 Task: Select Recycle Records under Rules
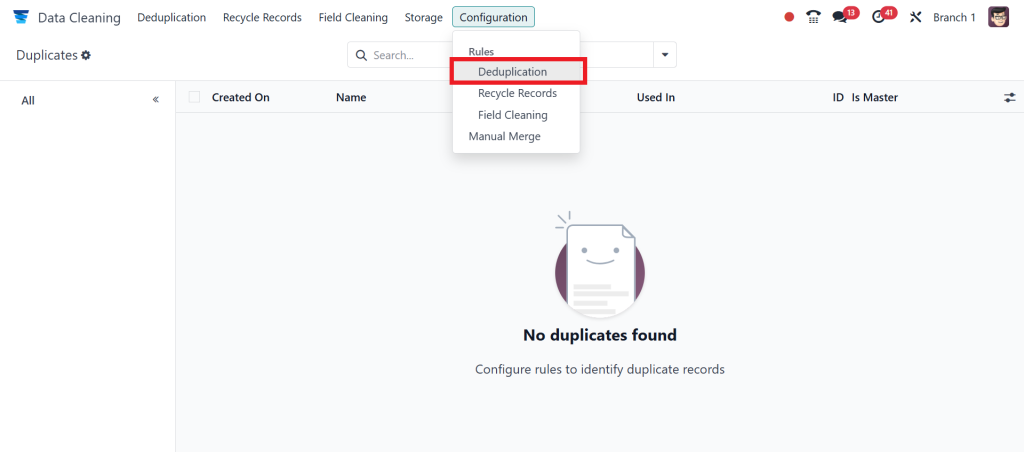(516, 93)
